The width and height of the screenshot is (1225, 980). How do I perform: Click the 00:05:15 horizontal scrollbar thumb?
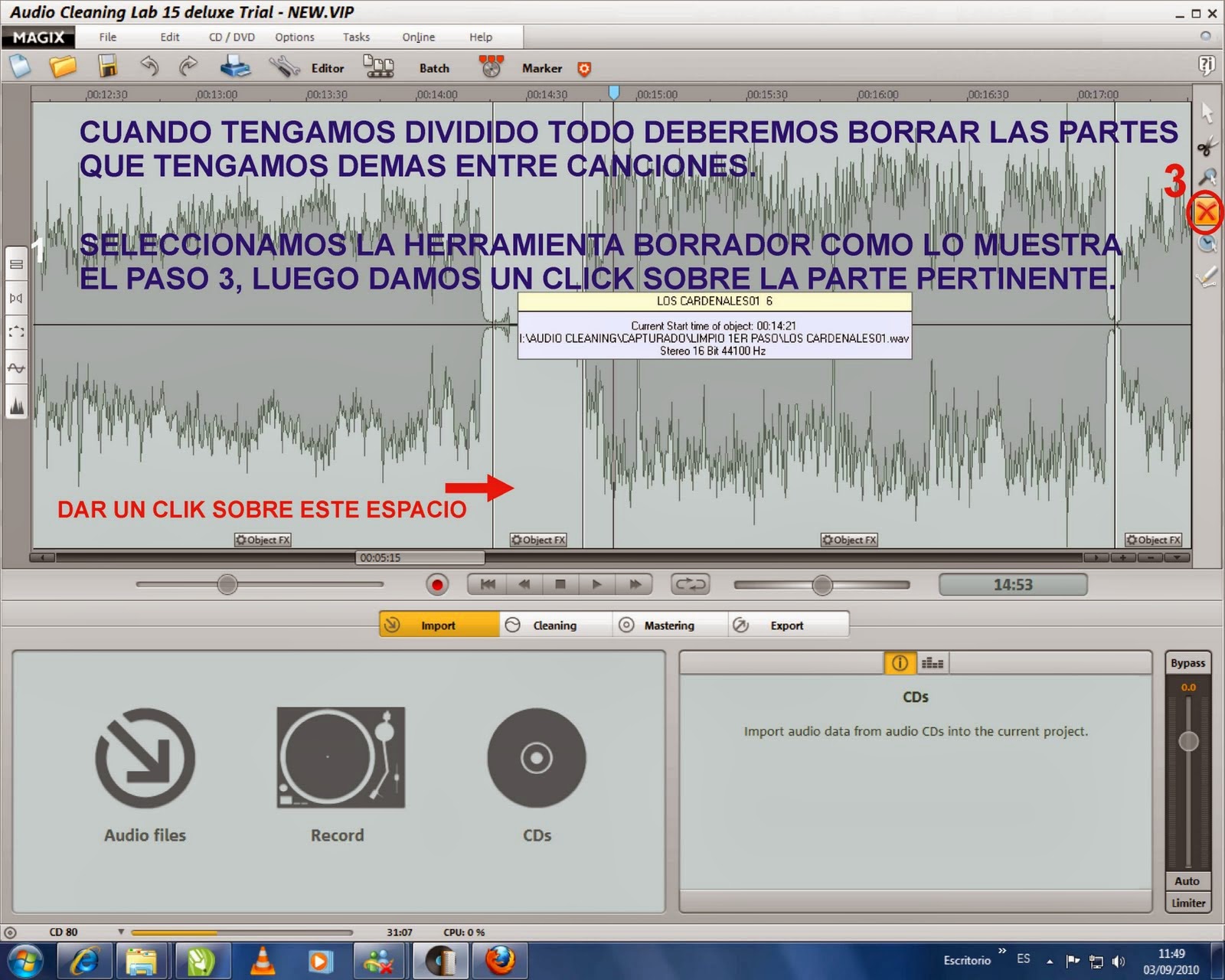pos(420,557)
